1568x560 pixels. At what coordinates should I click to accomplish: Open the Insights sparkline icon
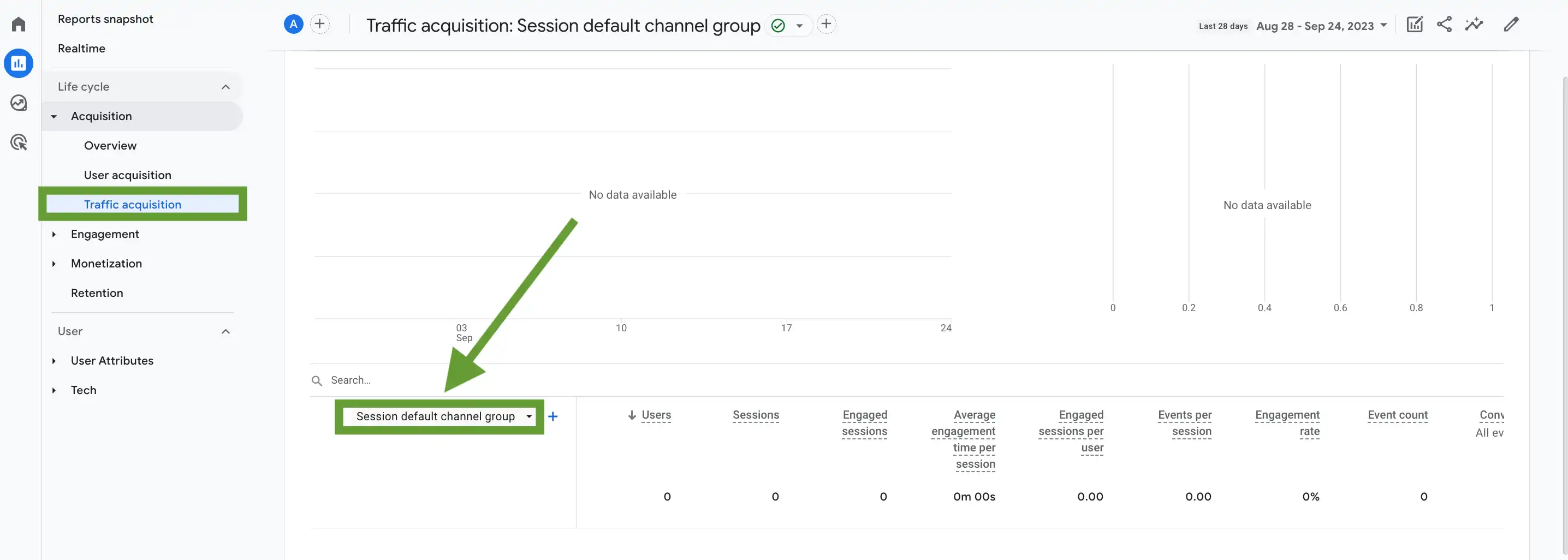[x=1474, y=25]
